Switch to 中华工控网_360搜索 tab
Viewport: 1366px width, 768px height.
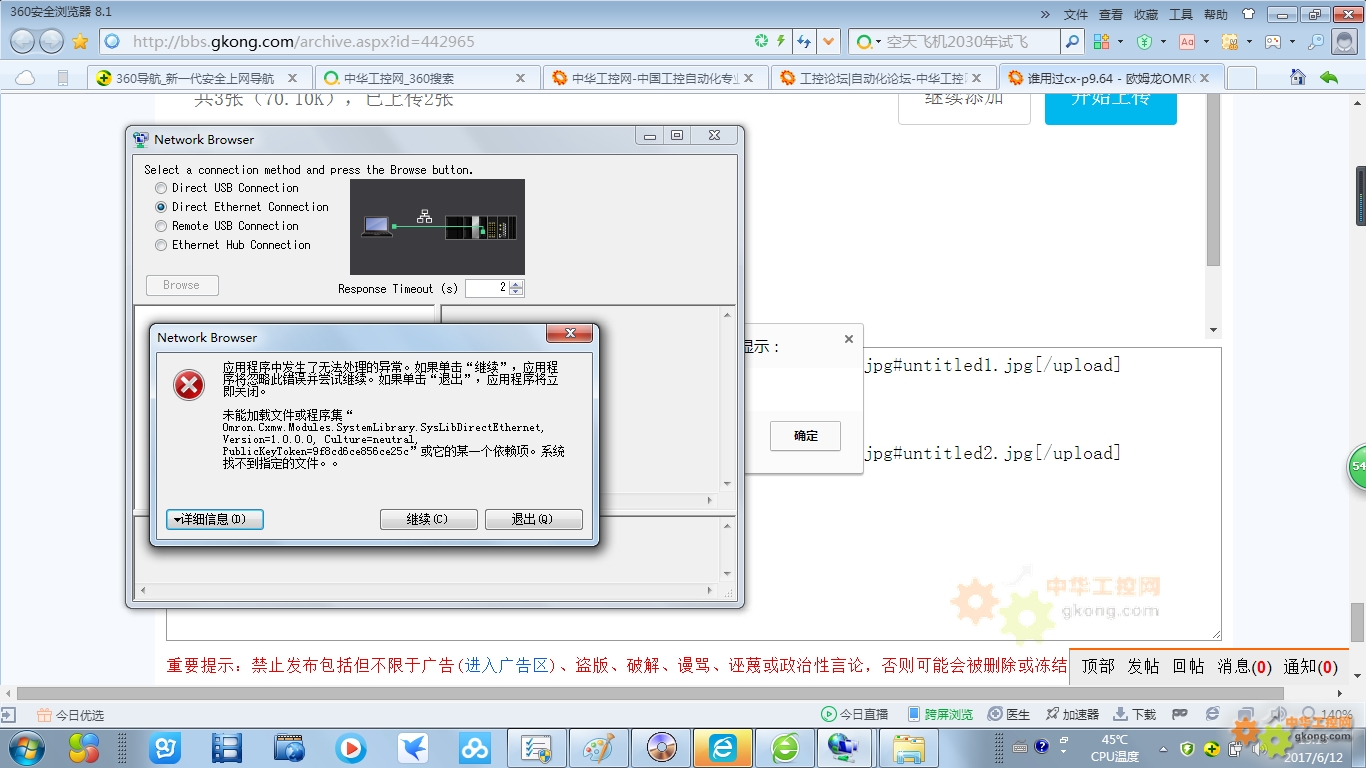(x=427, y=78)
